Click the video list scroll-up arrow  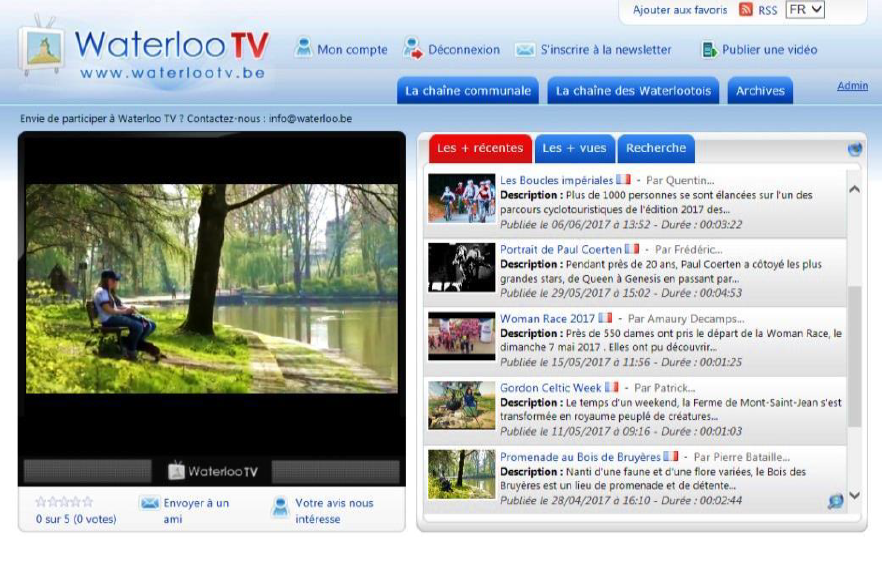(x=854, y=189)
